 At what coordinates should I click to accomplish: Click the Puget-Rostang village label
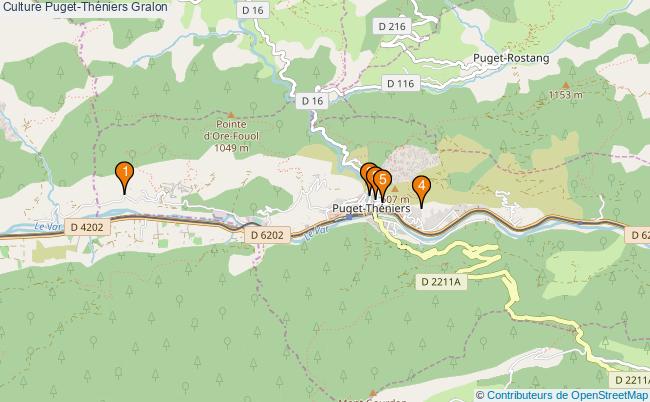pyautogui.click(x=511, y=58)
